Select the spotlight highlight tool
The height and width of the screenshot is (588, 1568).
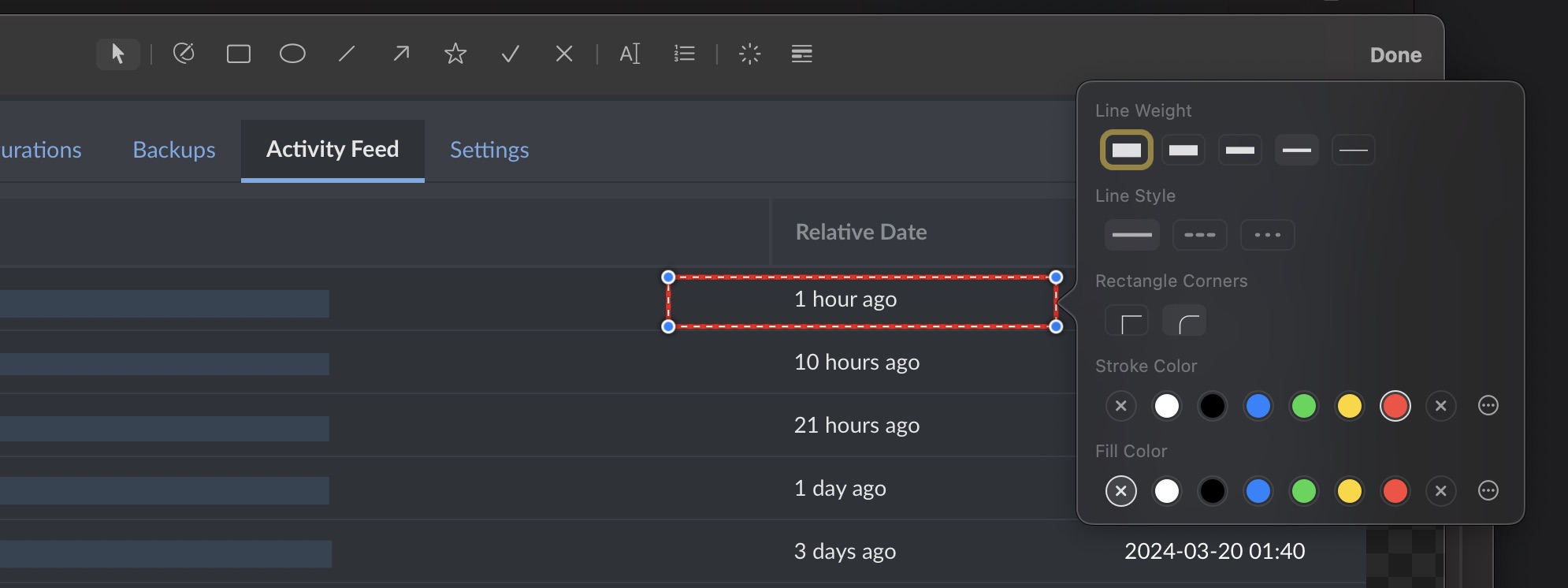tap(749, 54)
